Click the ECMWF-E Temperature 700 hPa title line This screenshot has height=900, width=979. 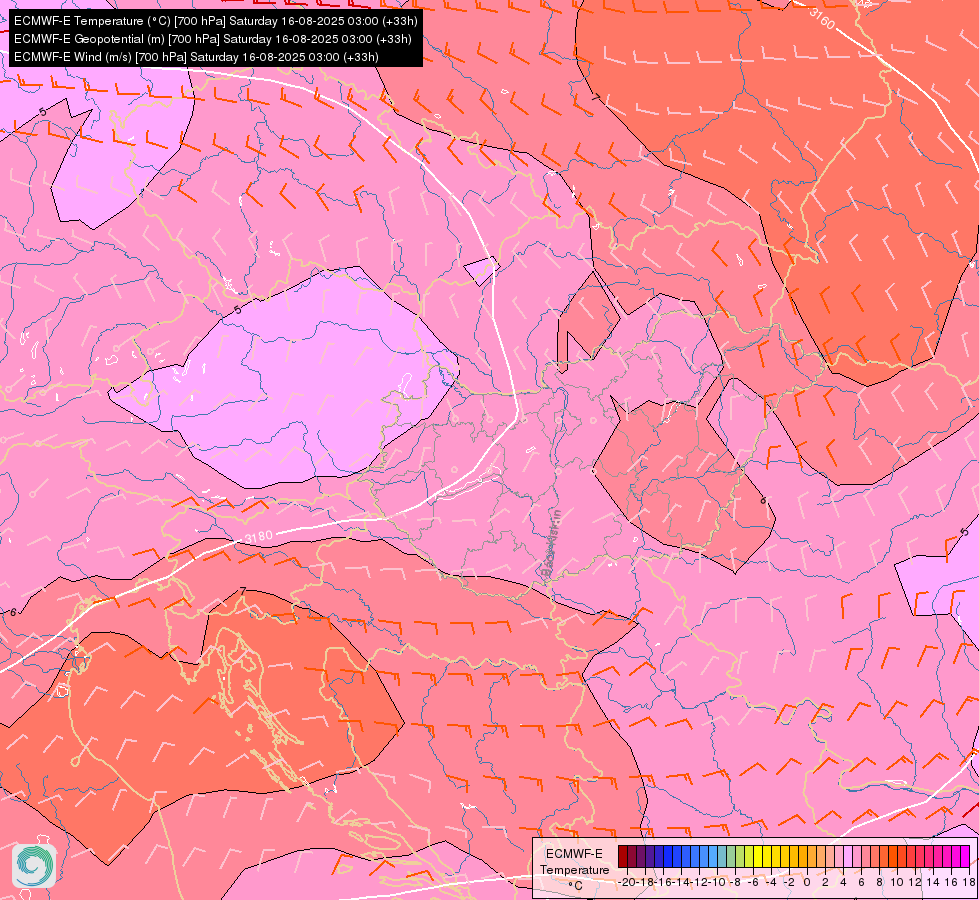tap(215, 21)
